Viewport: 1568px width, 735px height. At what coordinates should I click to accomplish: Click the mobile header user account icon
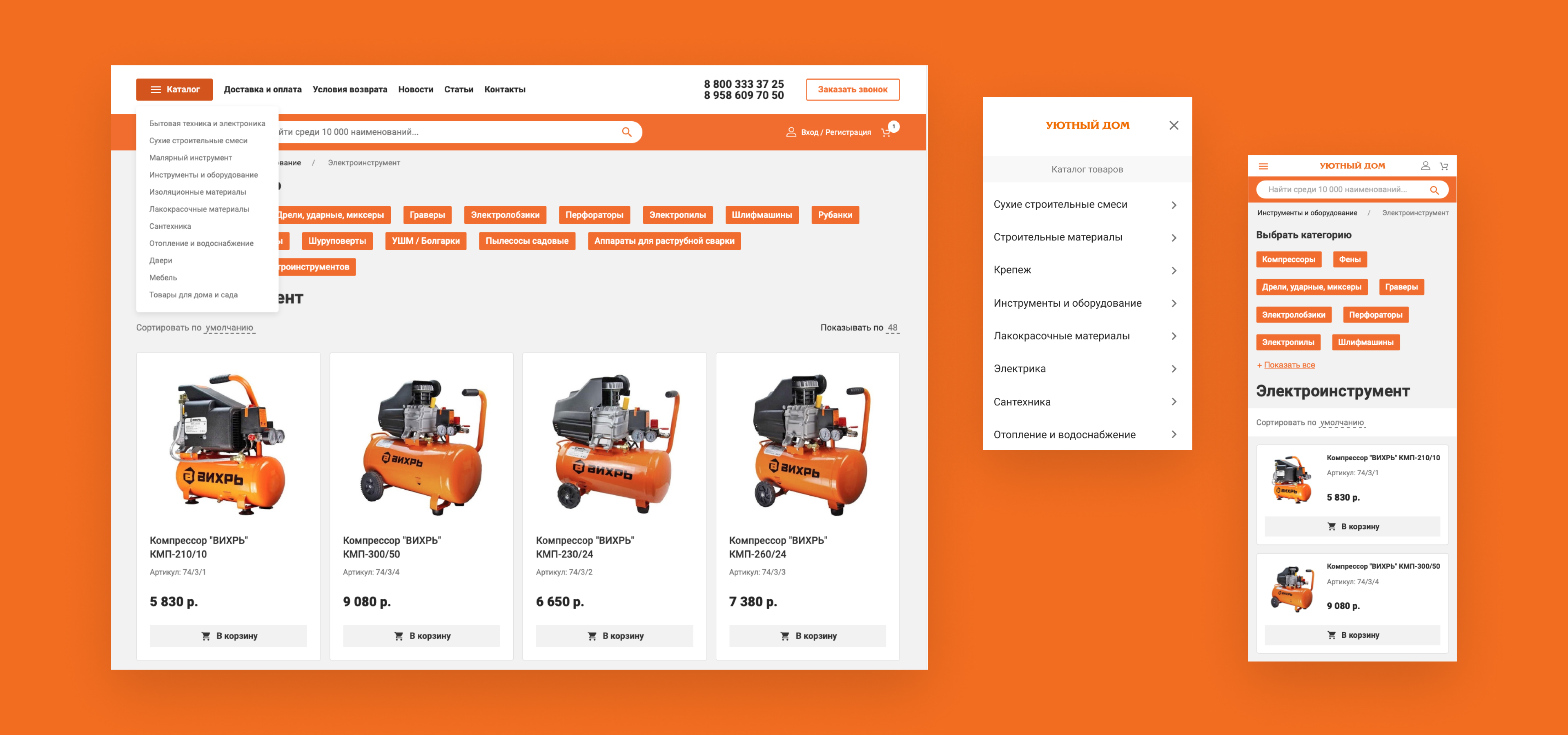pos(1425,166)
